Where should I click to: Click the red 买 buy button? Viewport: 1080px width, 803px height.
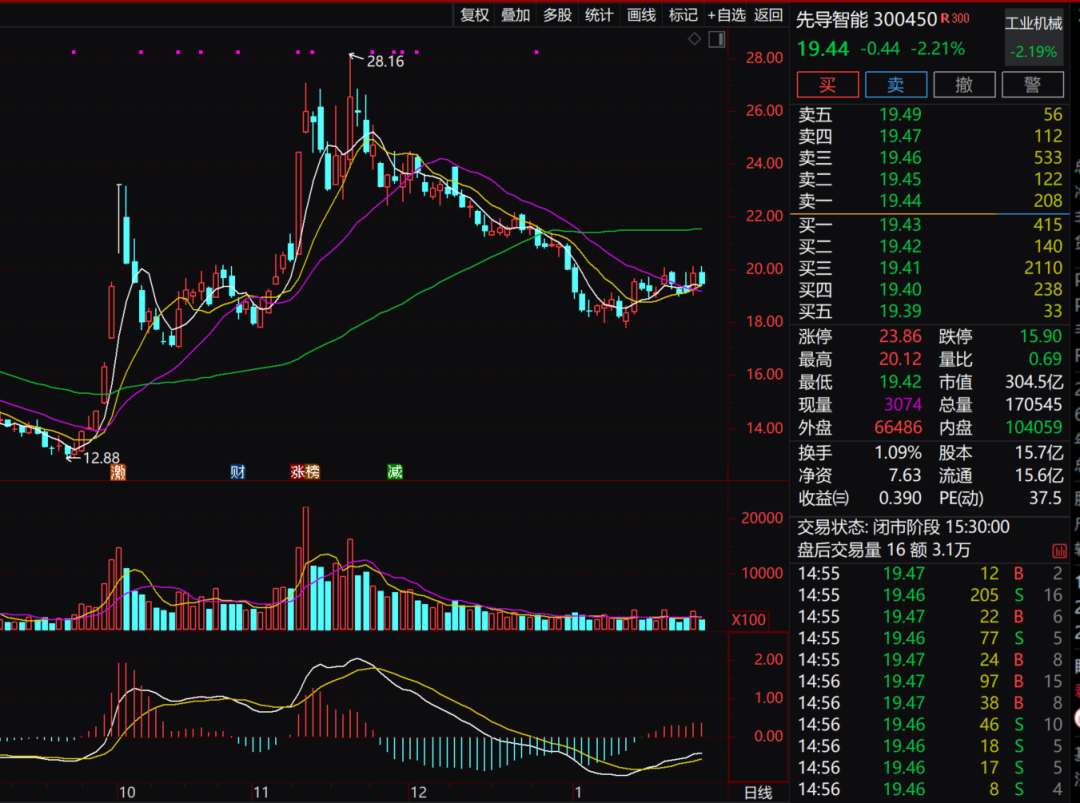click(827, 85)
